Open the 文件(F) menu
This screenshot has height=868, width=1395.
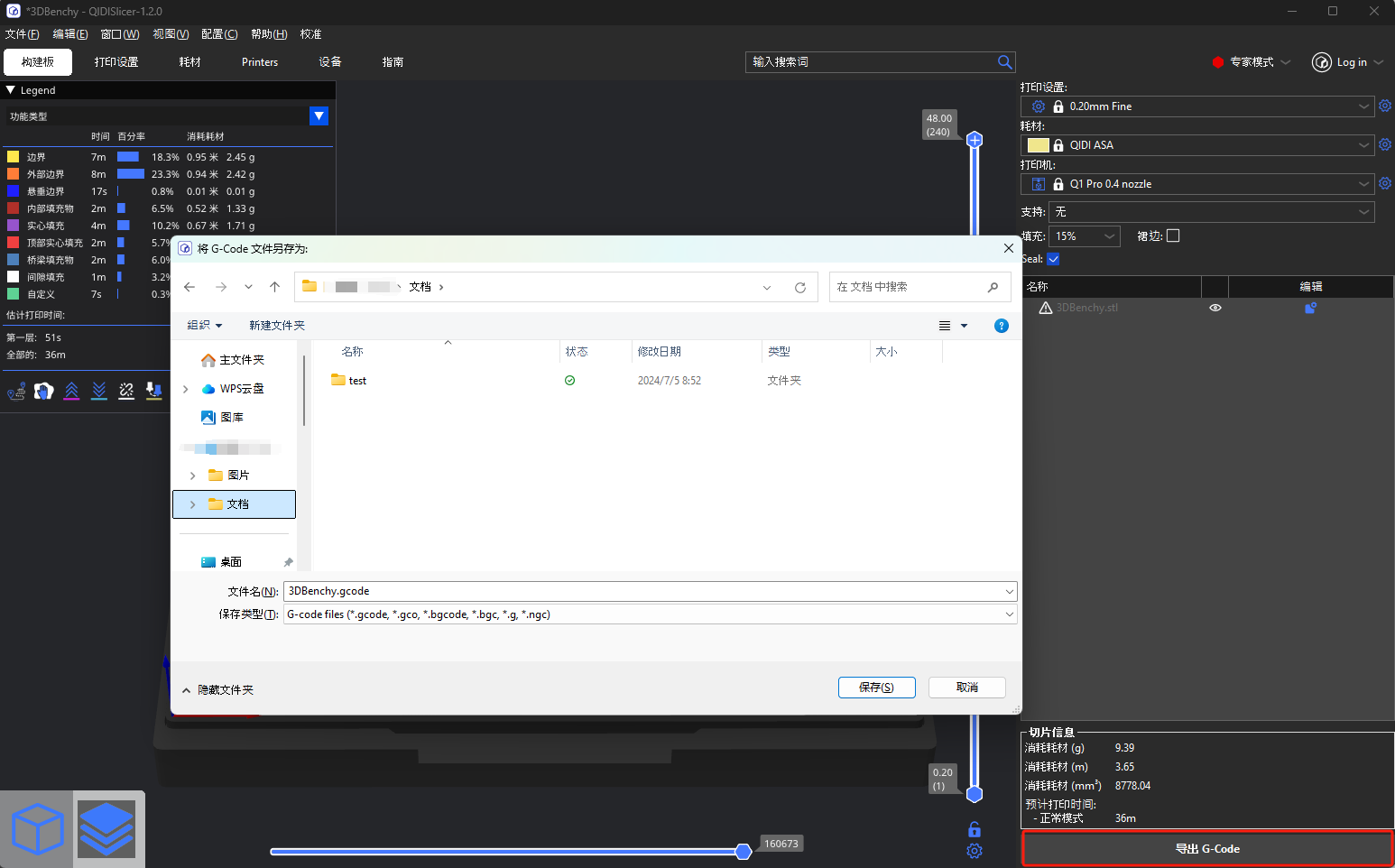[22, 34]
